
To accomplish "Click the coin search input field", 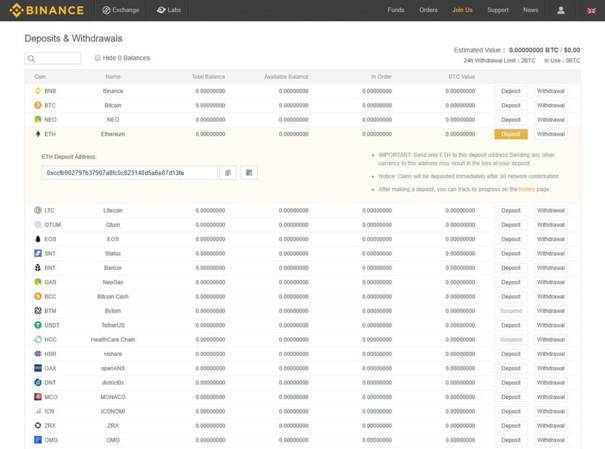I will point(53,59).
